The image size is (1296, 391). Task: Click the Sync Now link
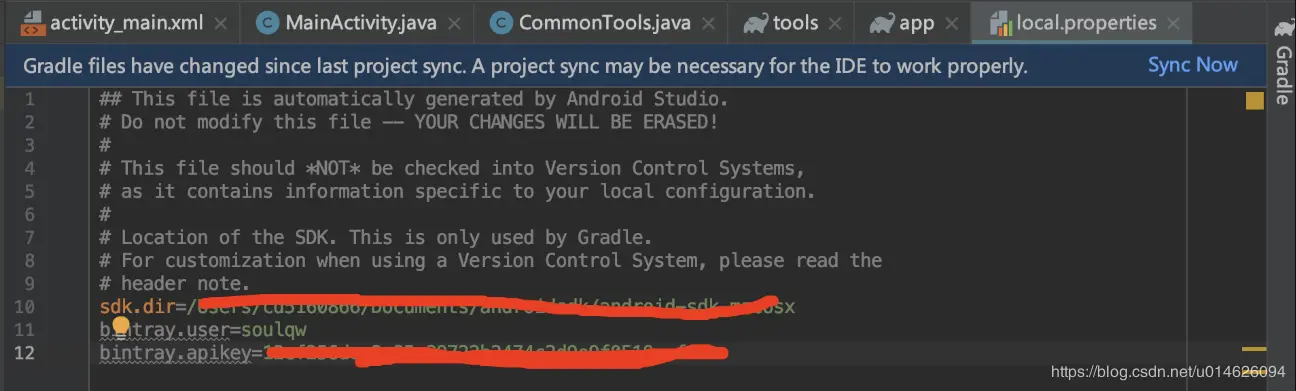point(1193,65)
